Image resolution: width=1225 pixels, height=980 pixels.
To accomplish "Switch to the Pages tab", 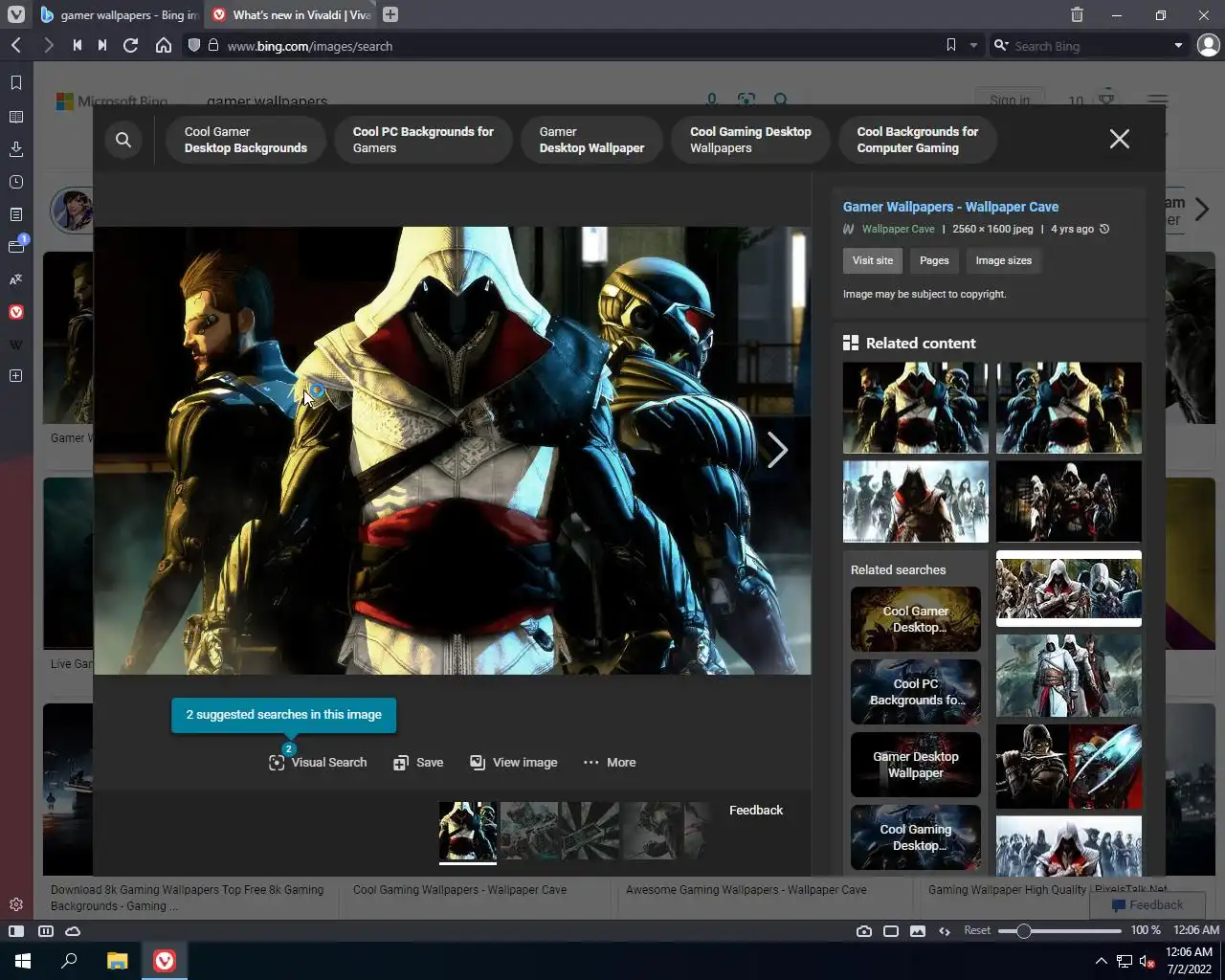I will [934, 260].
